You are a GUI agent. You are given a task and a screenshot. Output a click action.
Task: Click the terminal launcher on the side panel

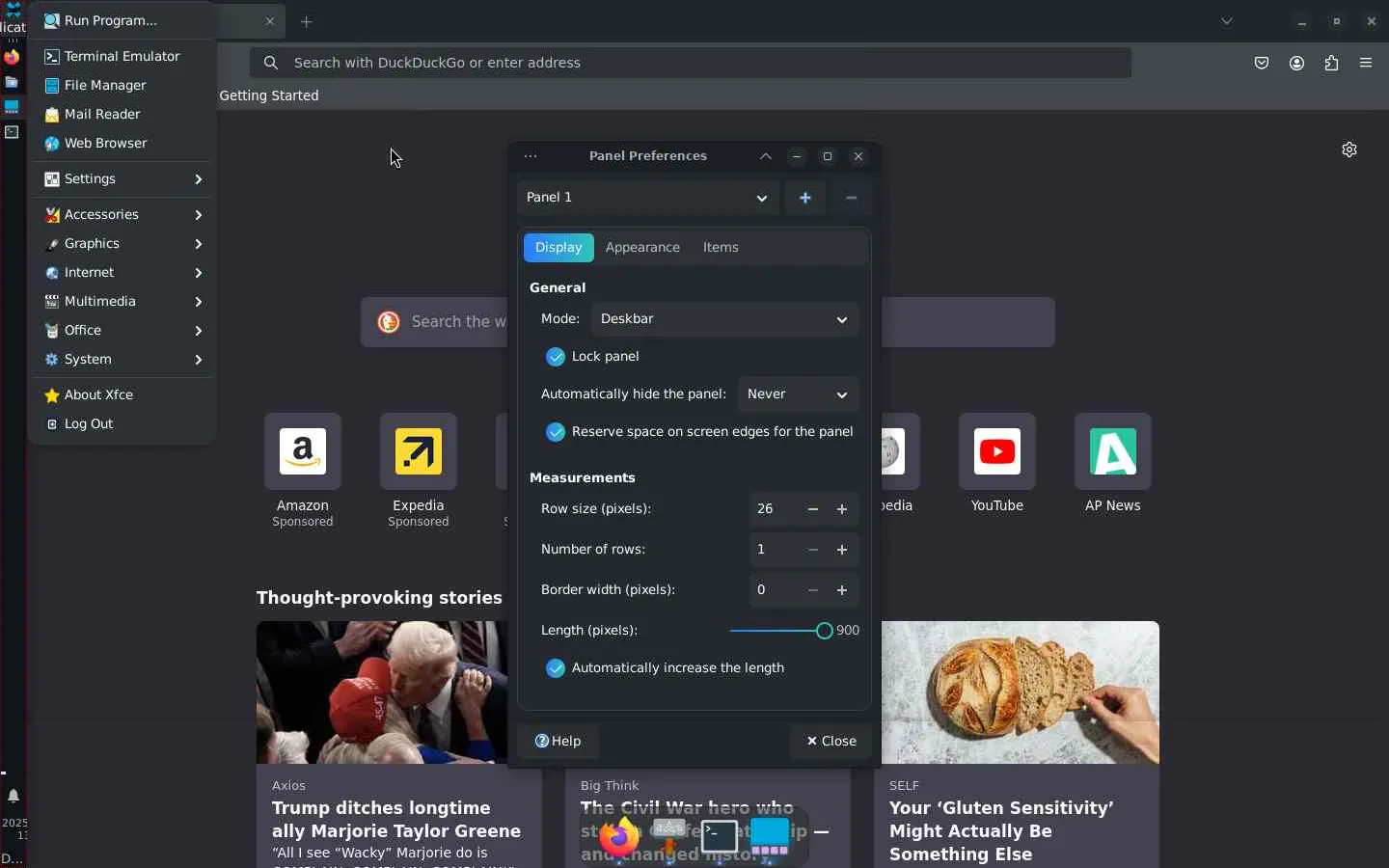[x=12, y=132]
